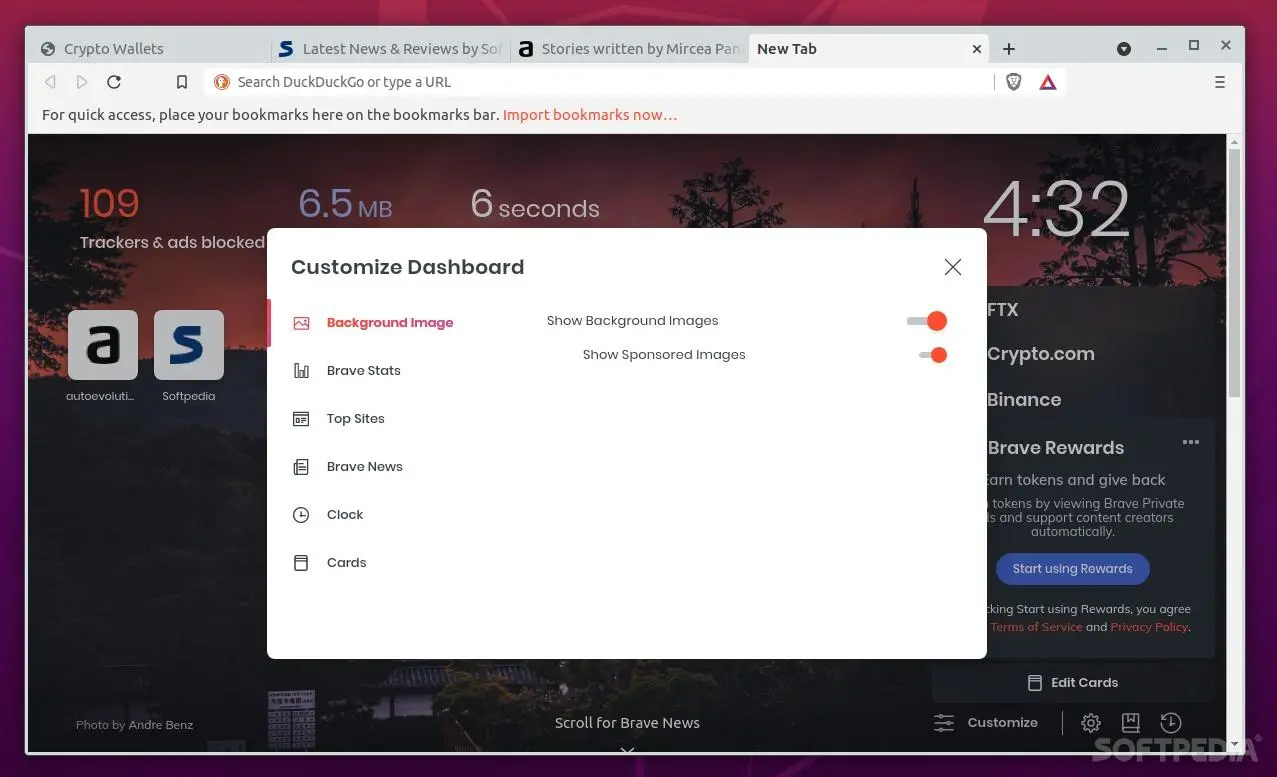Viewport: 1277px width, 777px height.
Task: Open the tab search dropdown arrow
Action: [x=1124, y=48]
